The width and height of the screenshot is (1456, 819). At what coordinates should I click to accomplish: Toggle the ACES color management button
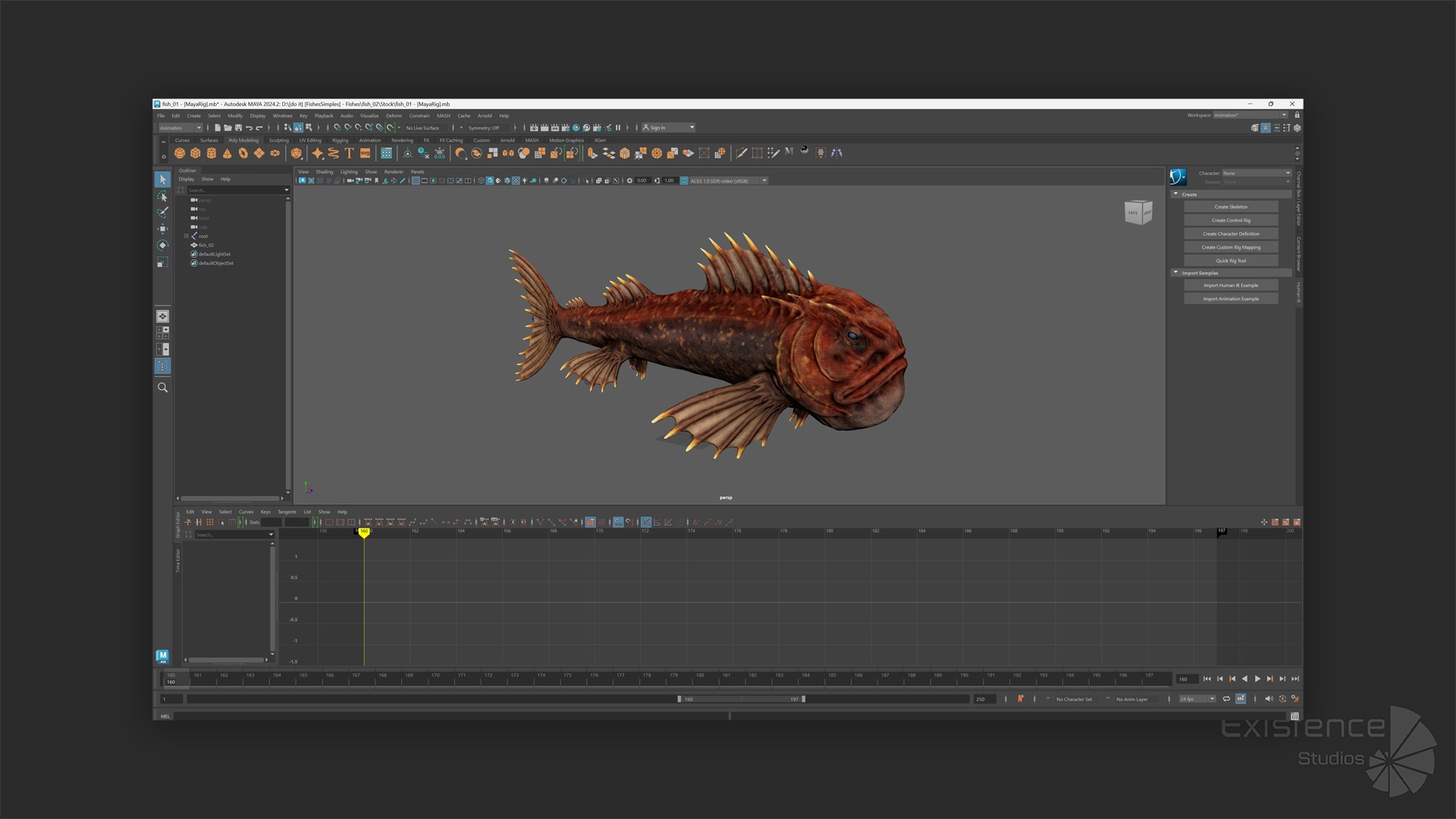[684, 180]
